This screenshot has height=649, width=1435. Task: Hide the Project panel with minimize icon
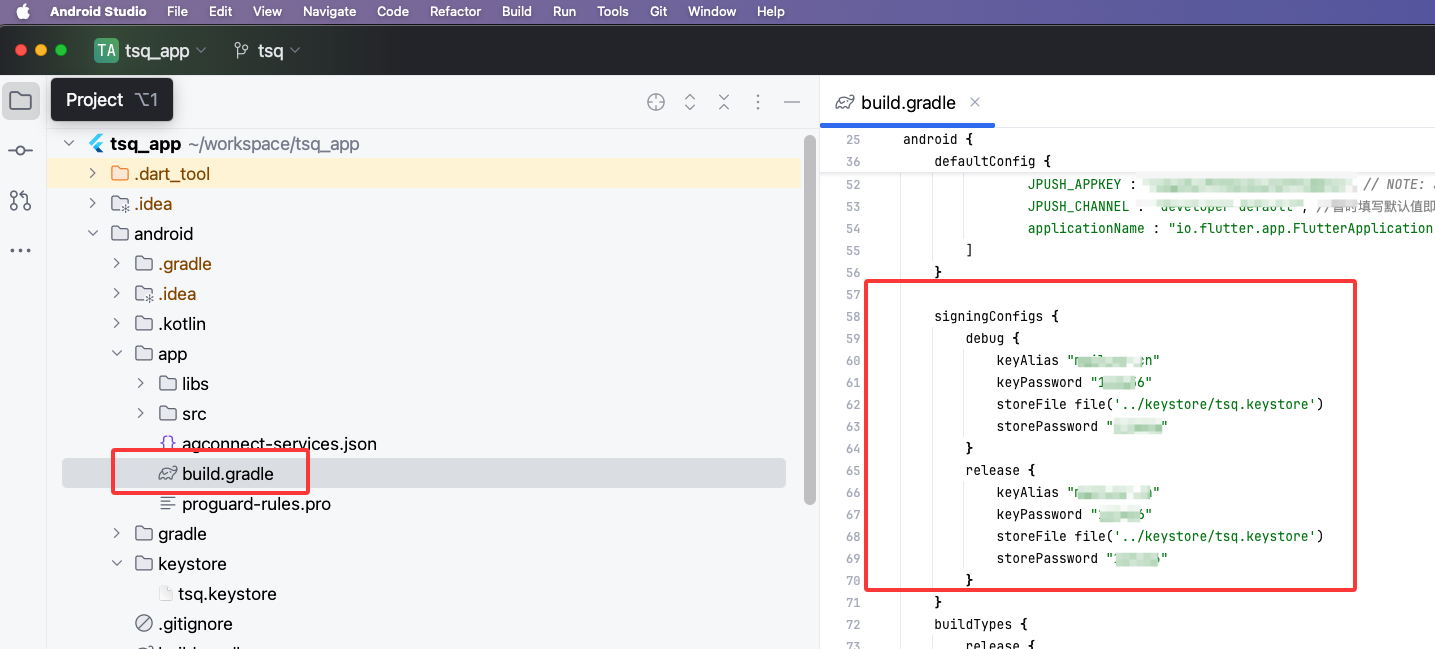click(792, 102)
